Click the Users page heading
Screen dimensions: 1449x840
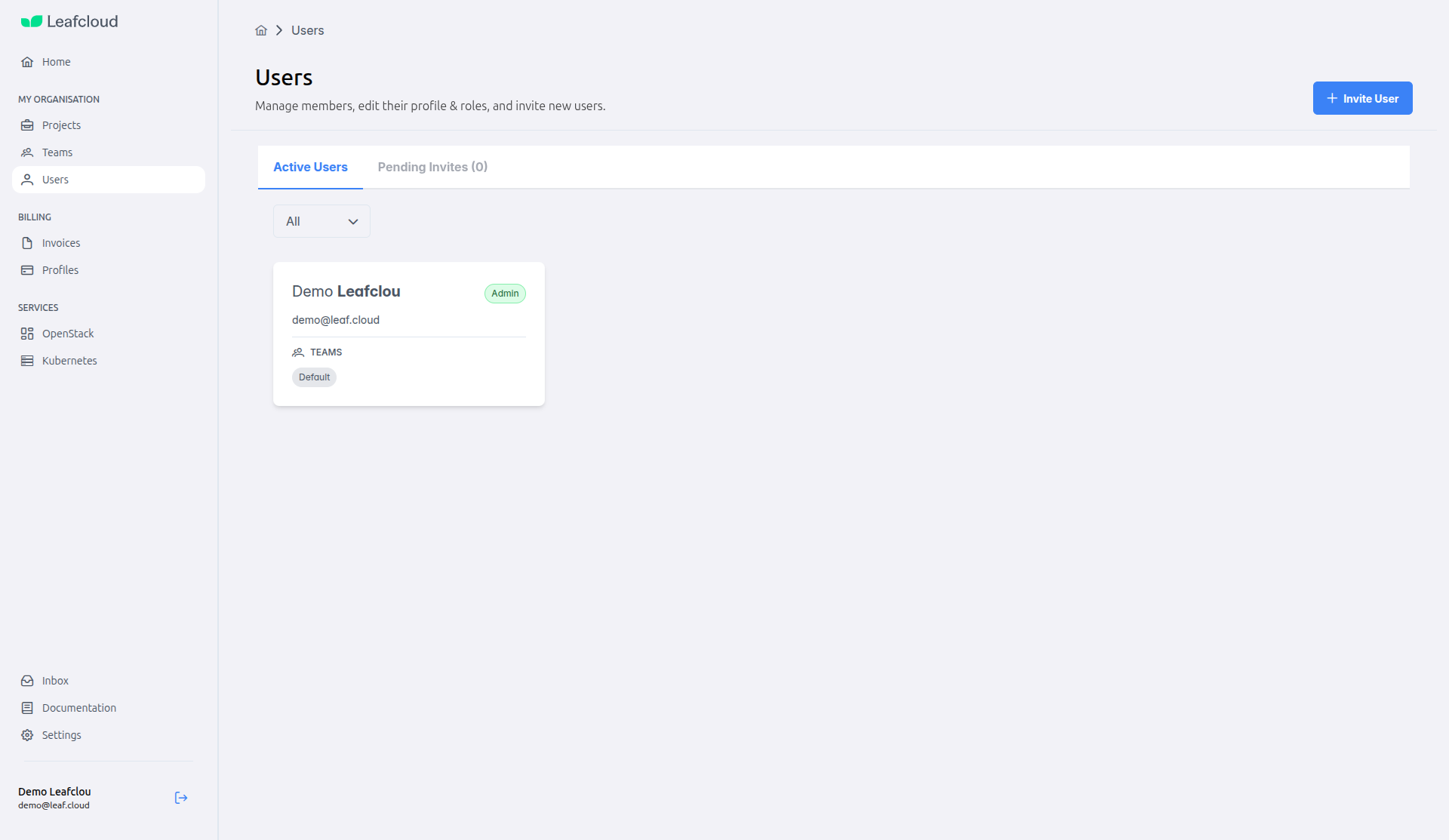[284, 78]
